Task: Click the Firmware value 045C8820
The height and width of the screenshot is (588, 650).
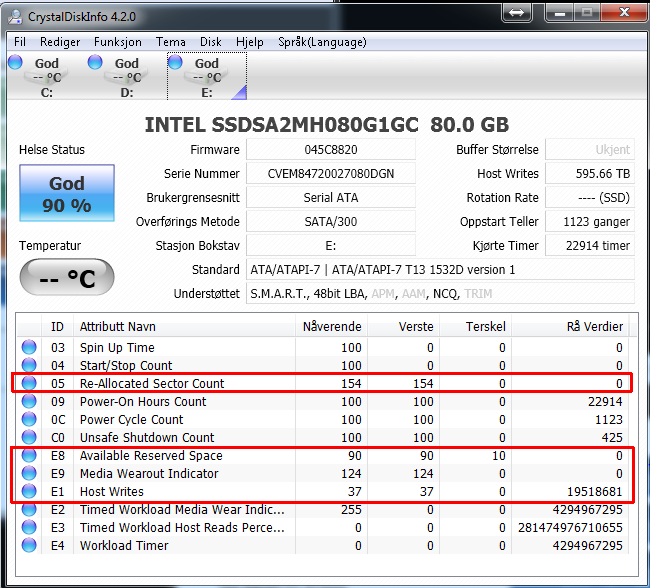Action: 331,149
